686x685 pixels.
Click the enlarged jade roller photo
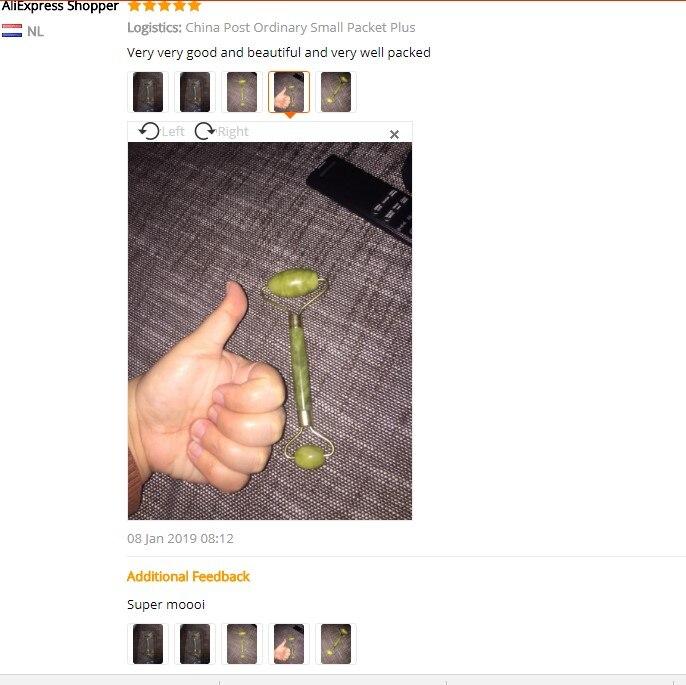pyautogui.click(x=270, y=331)
